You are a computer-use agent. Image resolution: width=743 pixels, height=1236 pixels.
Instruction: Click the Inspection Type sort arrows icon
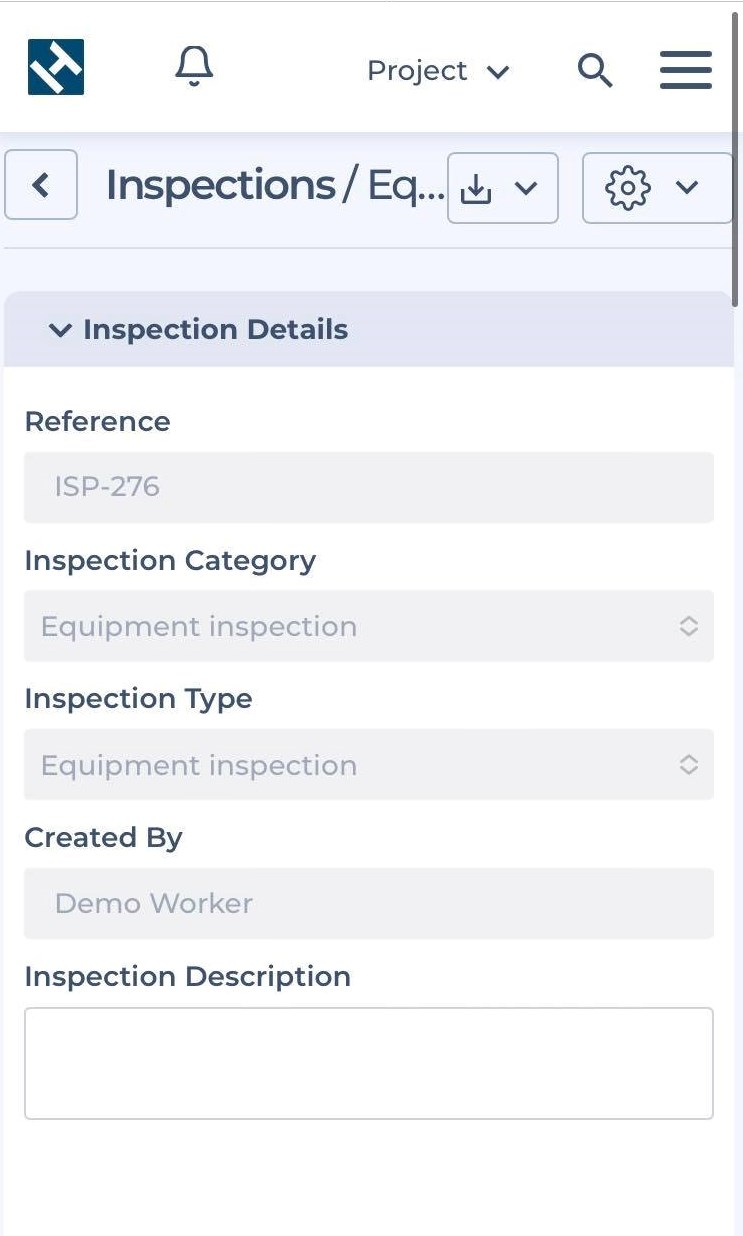click(x=689, y=765)
